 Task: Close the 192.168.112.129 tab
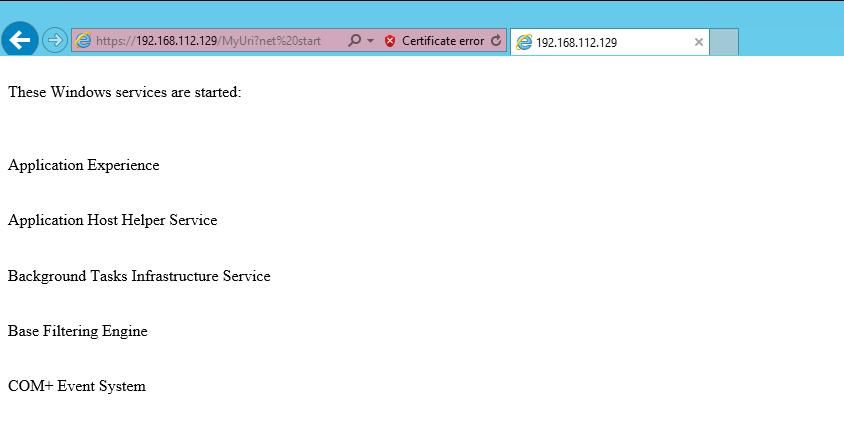point(699,42)
